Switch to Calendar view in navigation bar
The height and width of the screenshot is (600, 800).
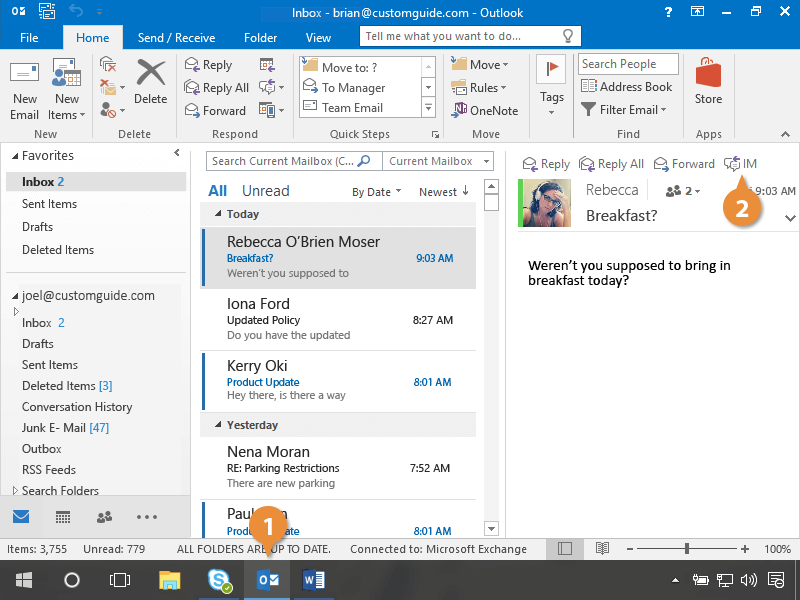62,517
